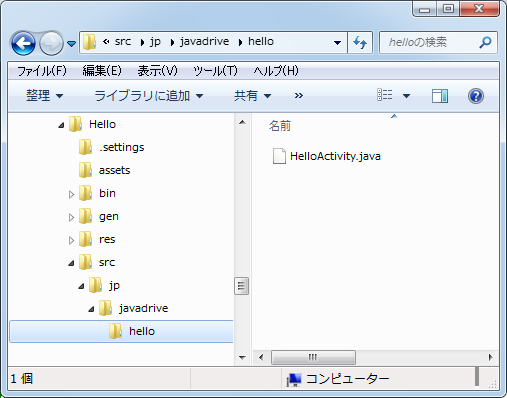Expand arrow after 'src' in breadcrumb
507x398 pixels.
(x=142, y=43)
